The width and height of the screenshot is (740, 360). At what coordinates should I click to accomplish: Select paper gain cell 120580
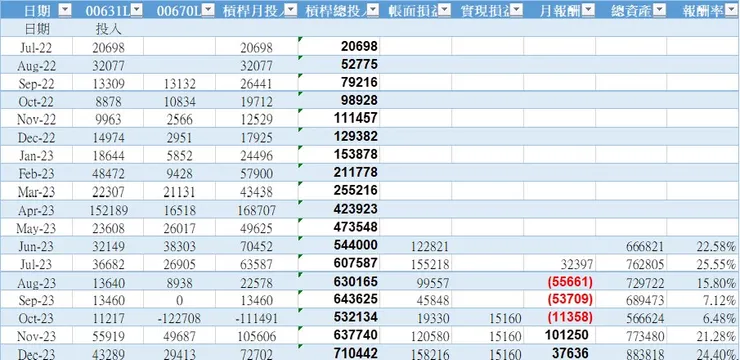(416, 336)
